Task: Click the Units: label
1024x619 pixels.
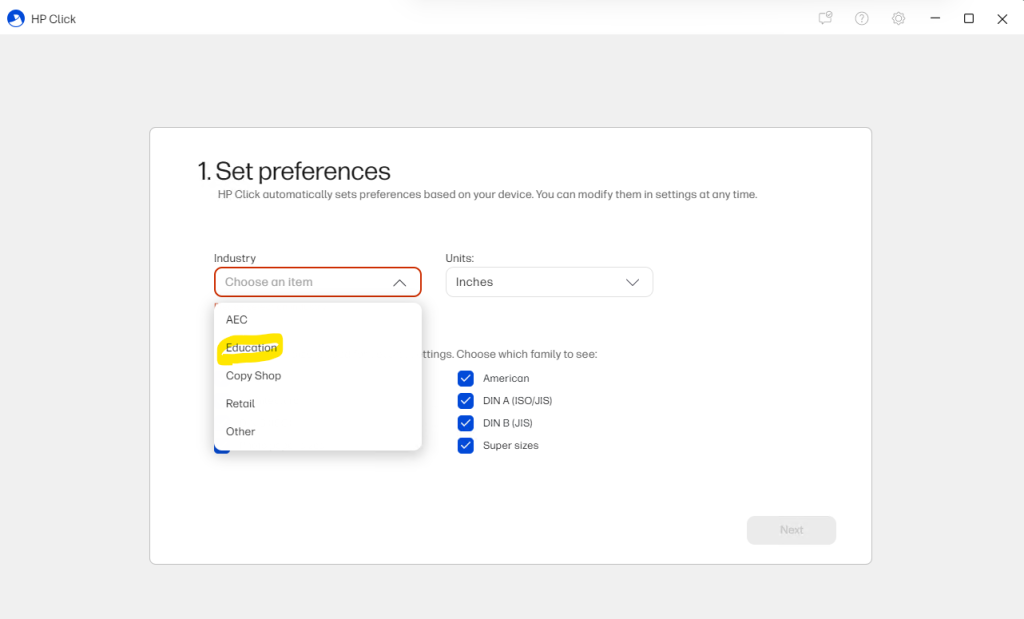Action: 460,258
